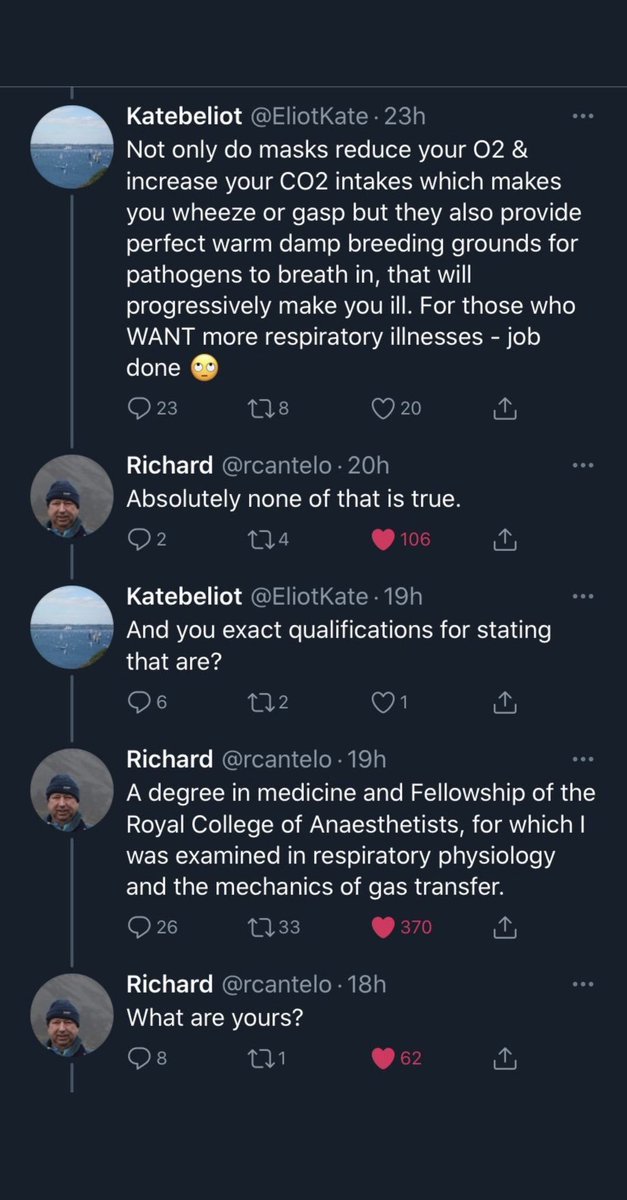This screenshot has width=627, height=1200.
Task: Reply to 'And you exact qualifications' tweet
Action: pos(140,703)
